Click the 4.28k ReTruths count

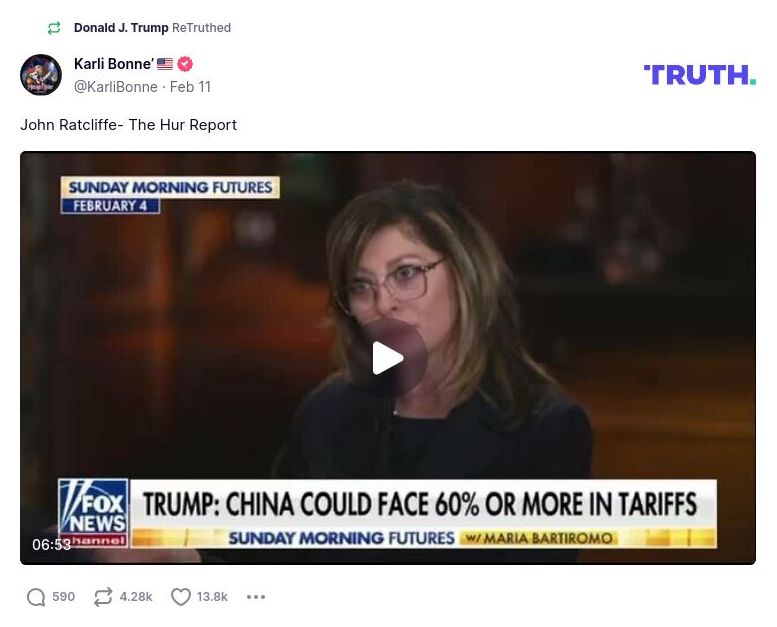click(x=136, y=597)
